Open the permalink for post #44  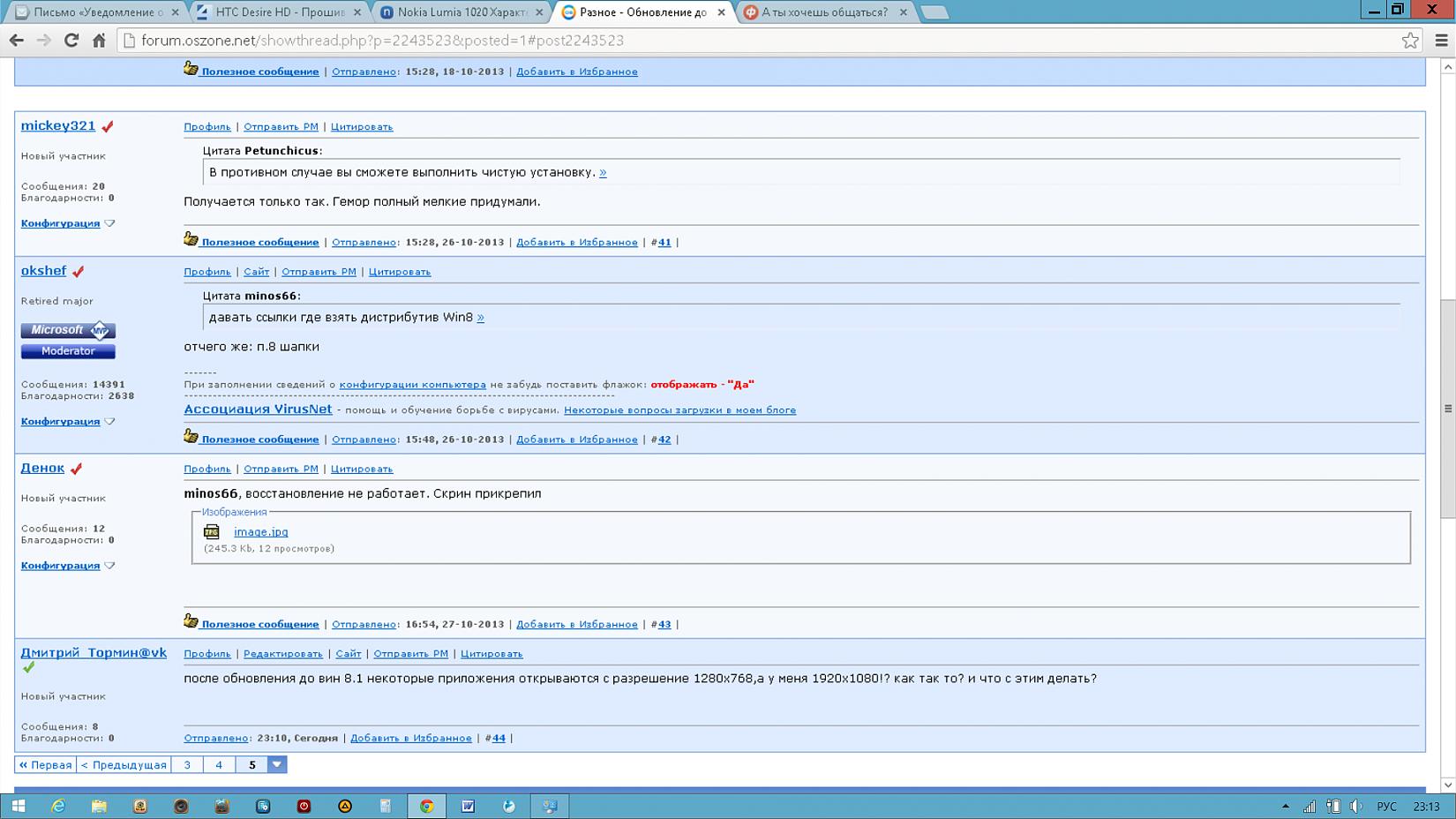(499, 738)
